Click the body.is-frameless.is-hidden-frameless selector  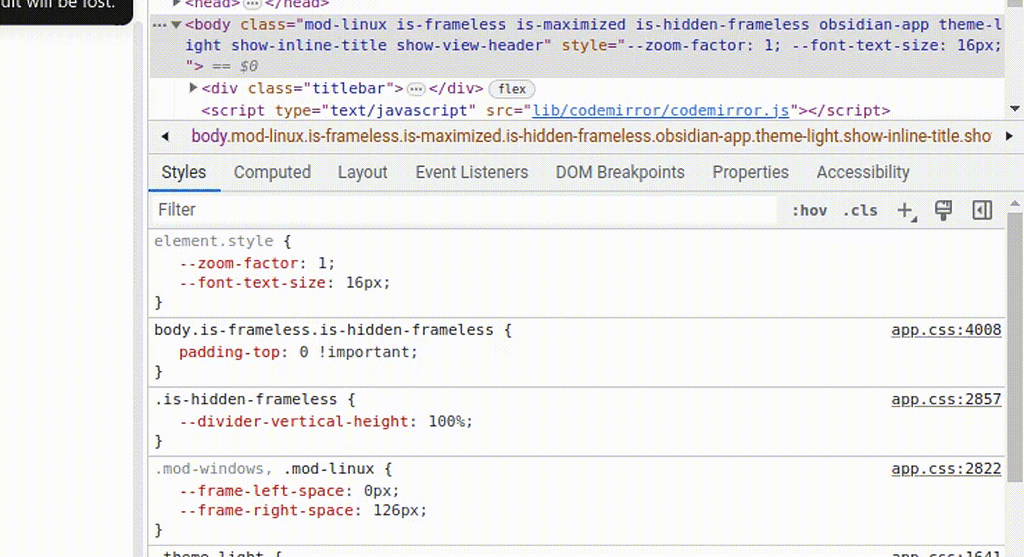click(x=324, y=330)
